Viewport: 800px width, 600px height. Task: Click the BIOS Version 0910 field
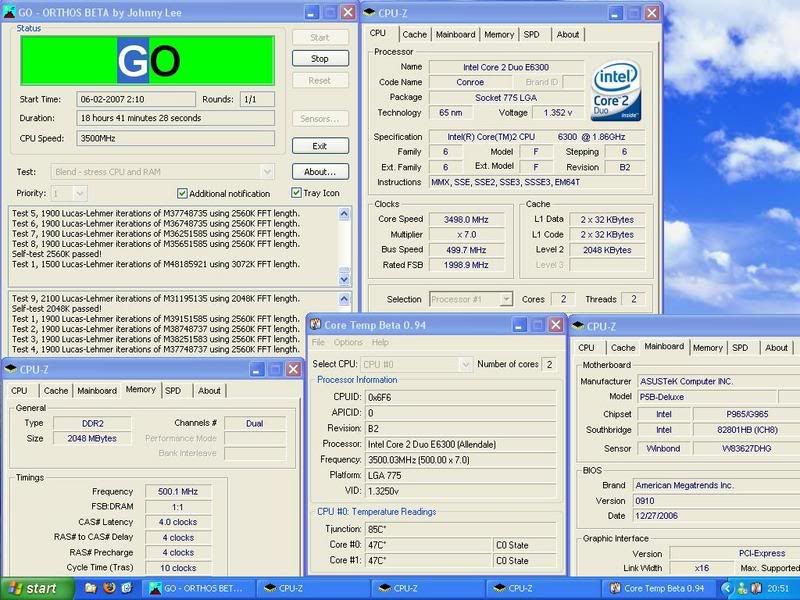716,501
